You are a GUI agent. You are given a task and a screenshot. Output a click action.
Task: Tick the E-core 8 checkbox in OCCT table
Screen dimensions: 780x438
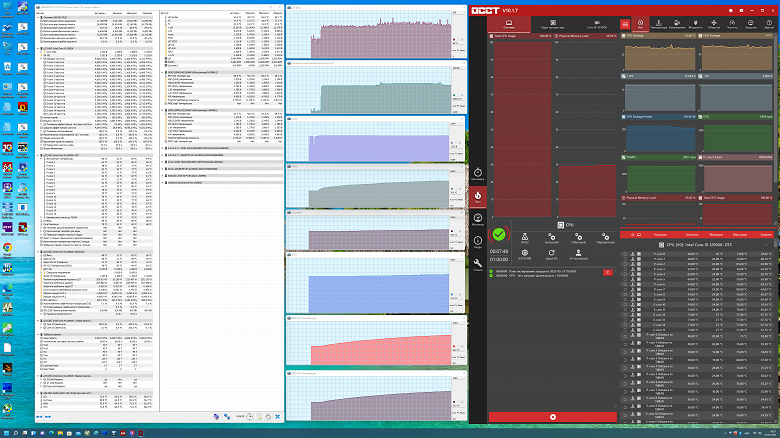(625, 294)
